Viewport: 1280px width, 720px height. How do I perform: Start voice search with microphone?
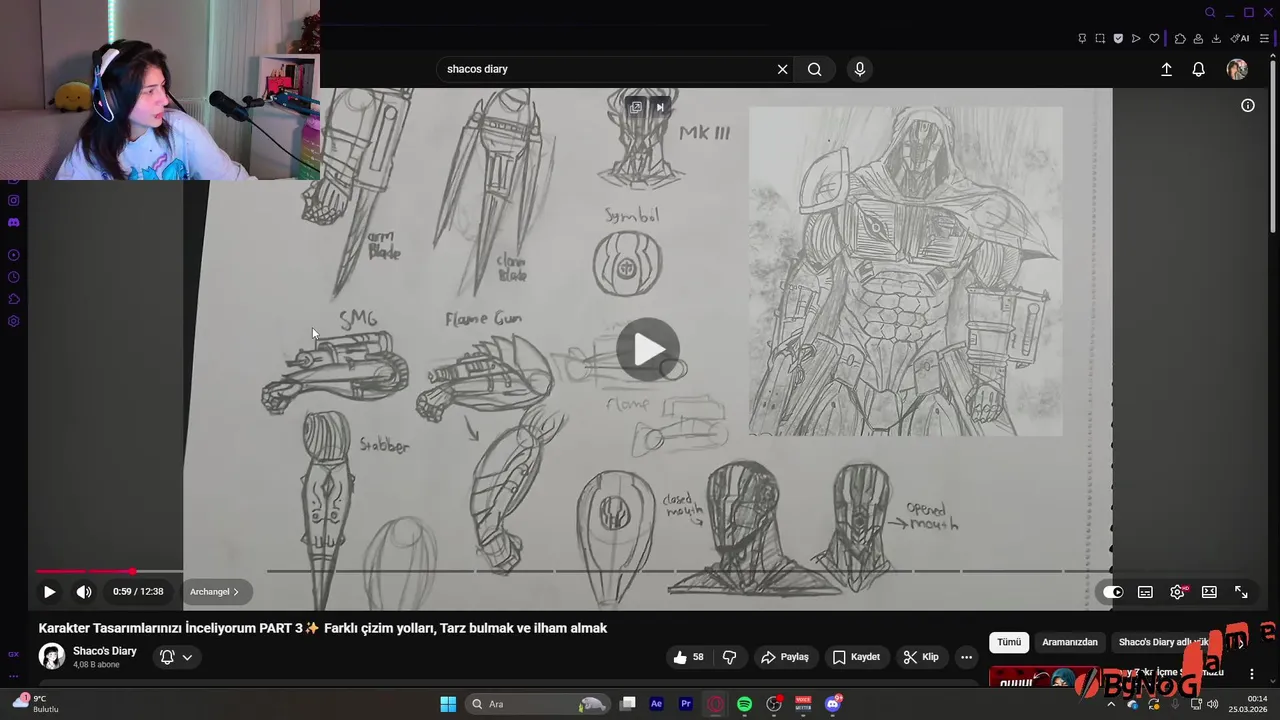(x=859, y=69)
